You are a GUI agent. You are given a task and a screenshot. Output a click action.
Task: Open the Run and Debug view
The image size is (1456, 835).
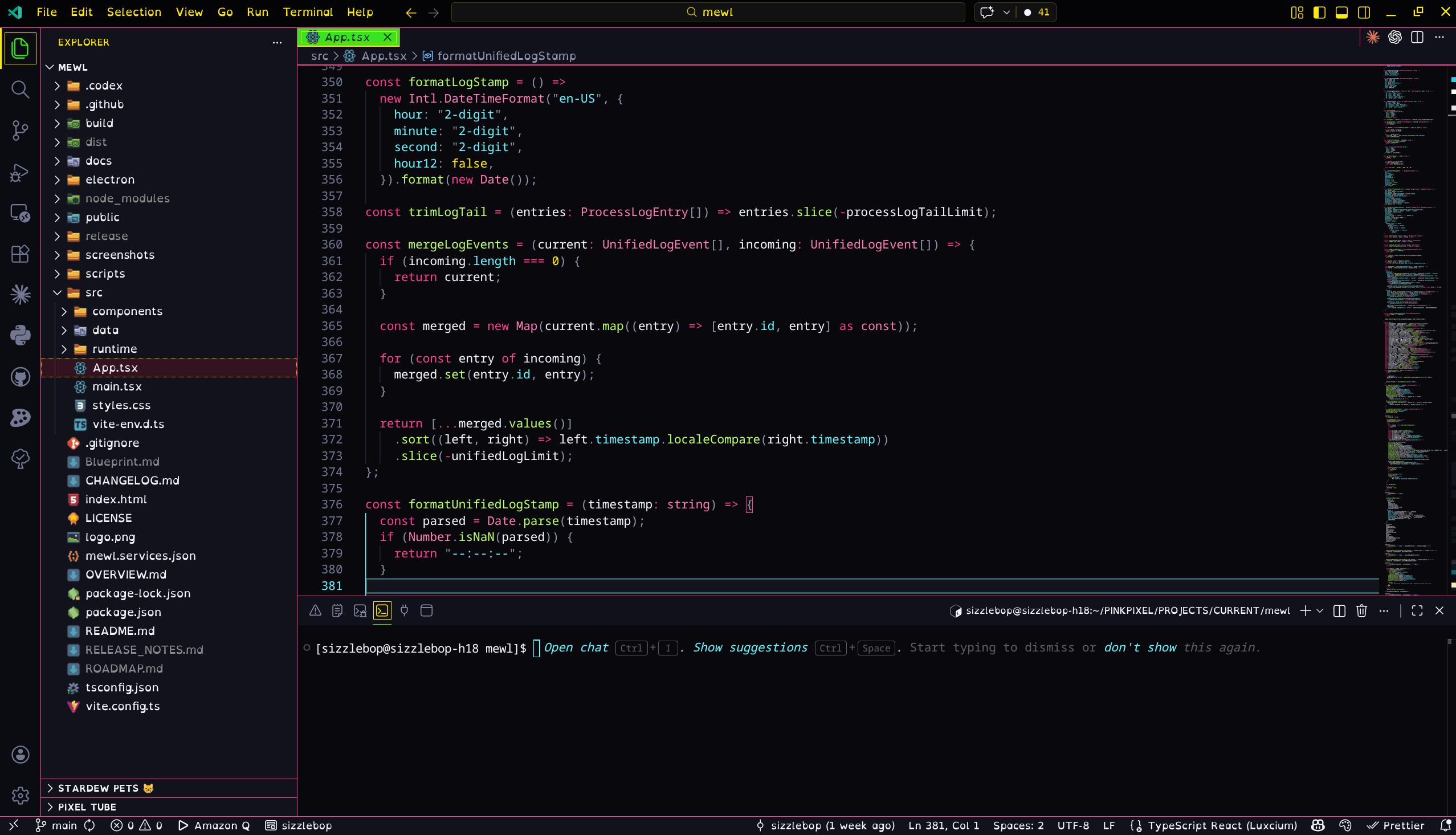[x=20, y=172]
